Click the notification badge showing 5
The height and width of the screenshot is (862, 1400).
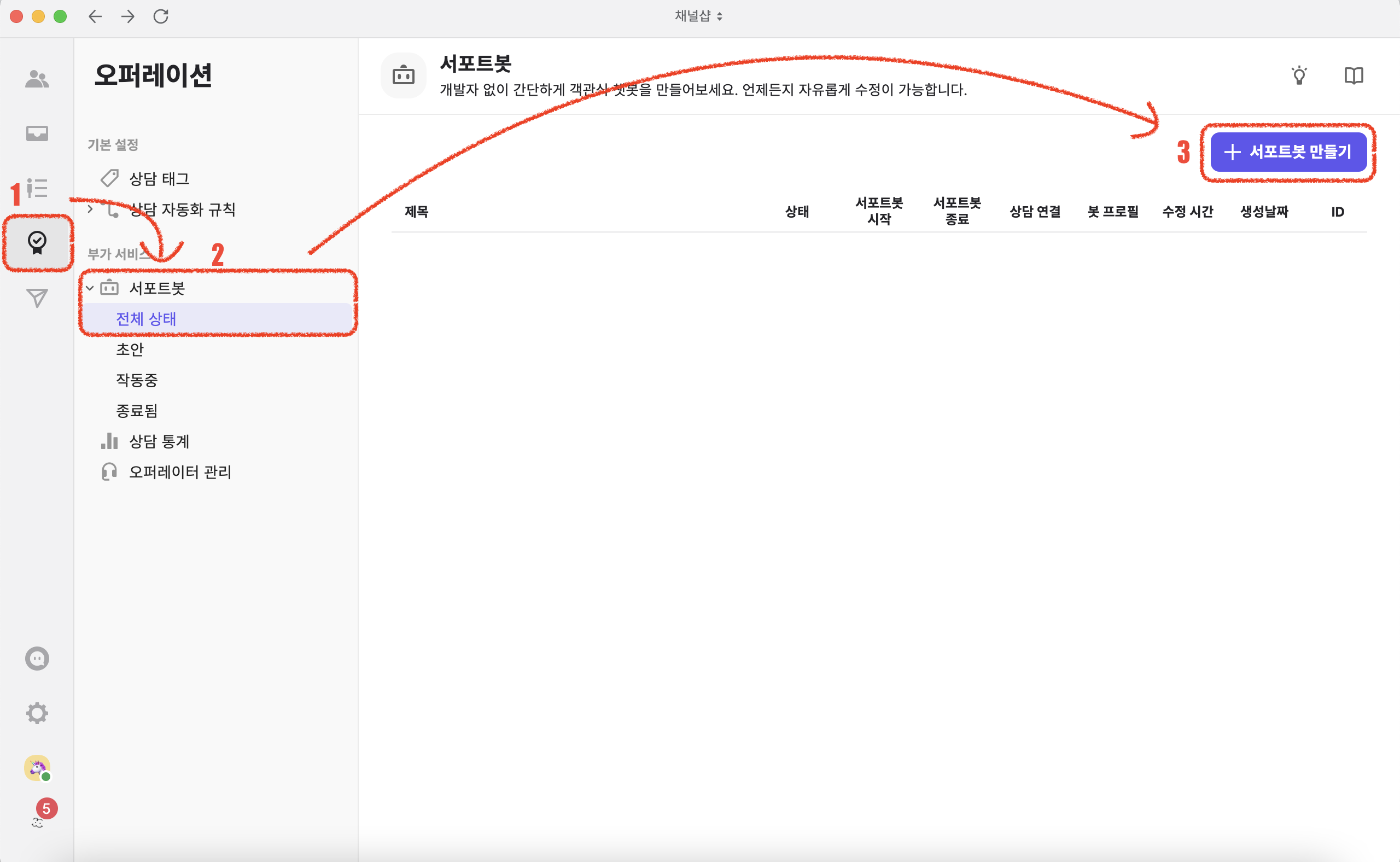(x=46, y=808)
